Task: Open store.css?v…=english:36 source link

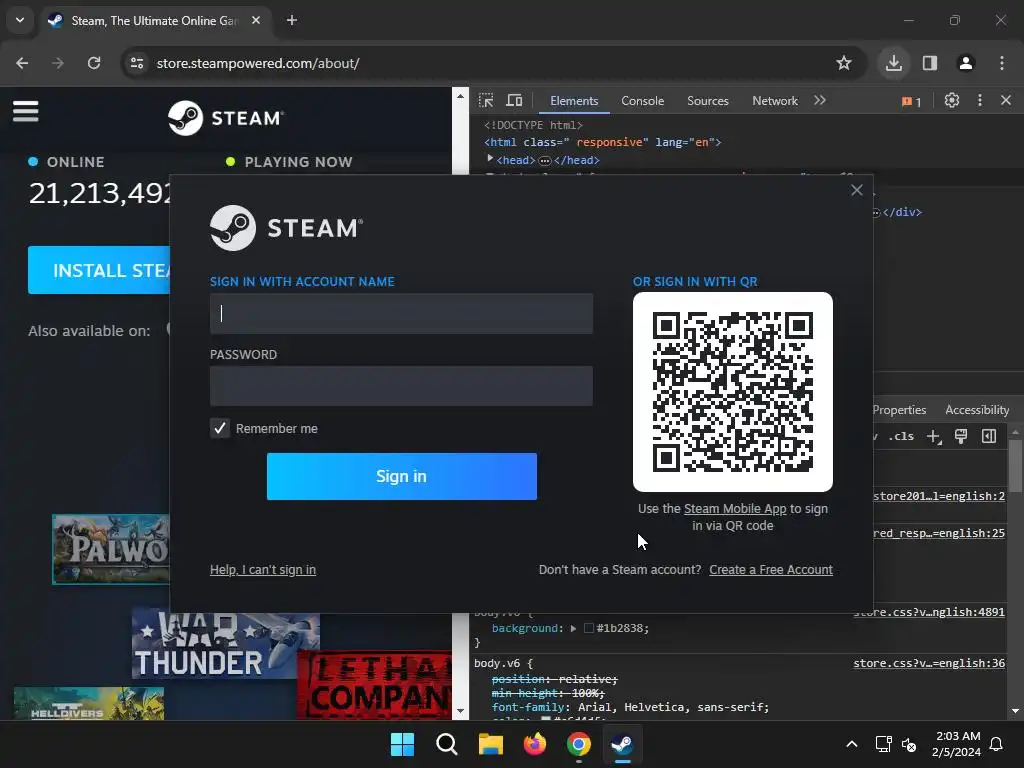Action: pos(929,663)
